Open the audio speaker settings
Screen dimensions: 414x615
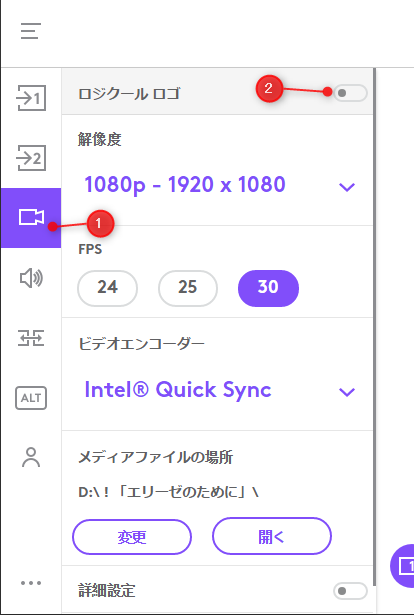pyautogui.click(x=31, y=278)
